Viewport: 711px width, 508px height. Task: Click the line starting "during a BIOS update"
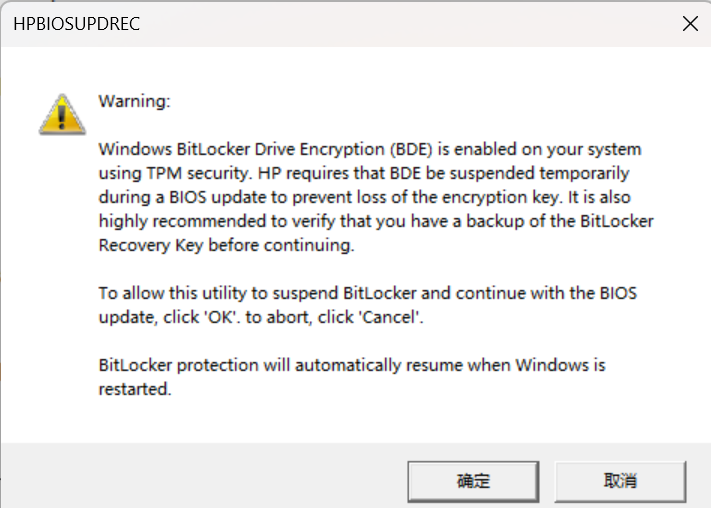coord(365,197)
